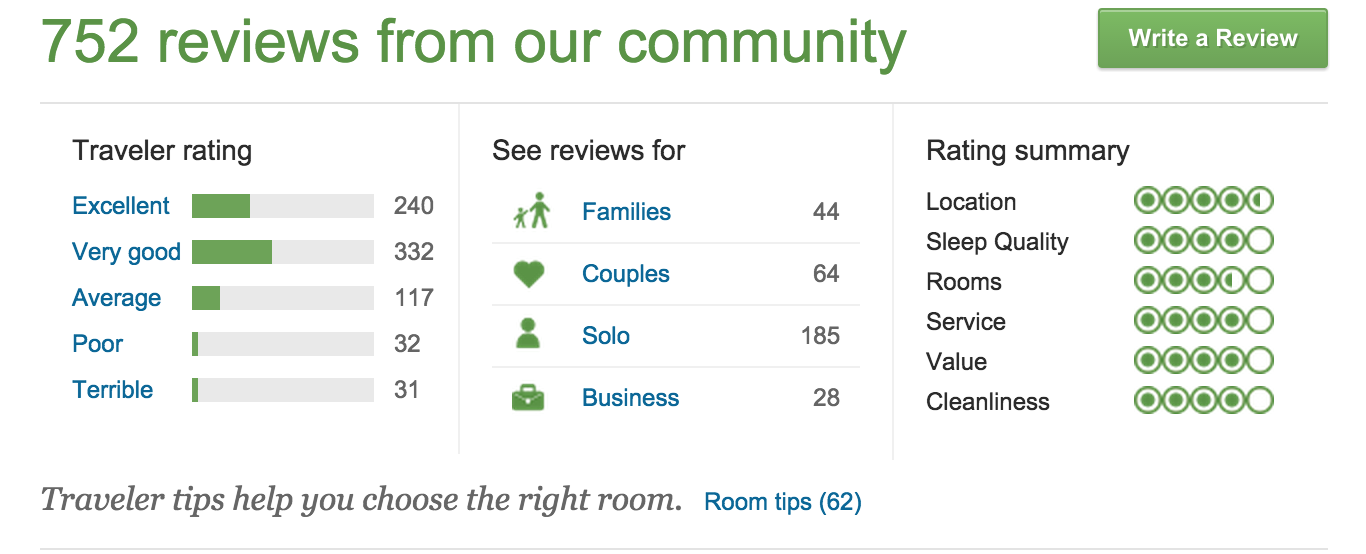Filter reviews by Excellent rating
Image resolution: width=1366 pixels, height=554 pixels.
click(x=121, y=206)
